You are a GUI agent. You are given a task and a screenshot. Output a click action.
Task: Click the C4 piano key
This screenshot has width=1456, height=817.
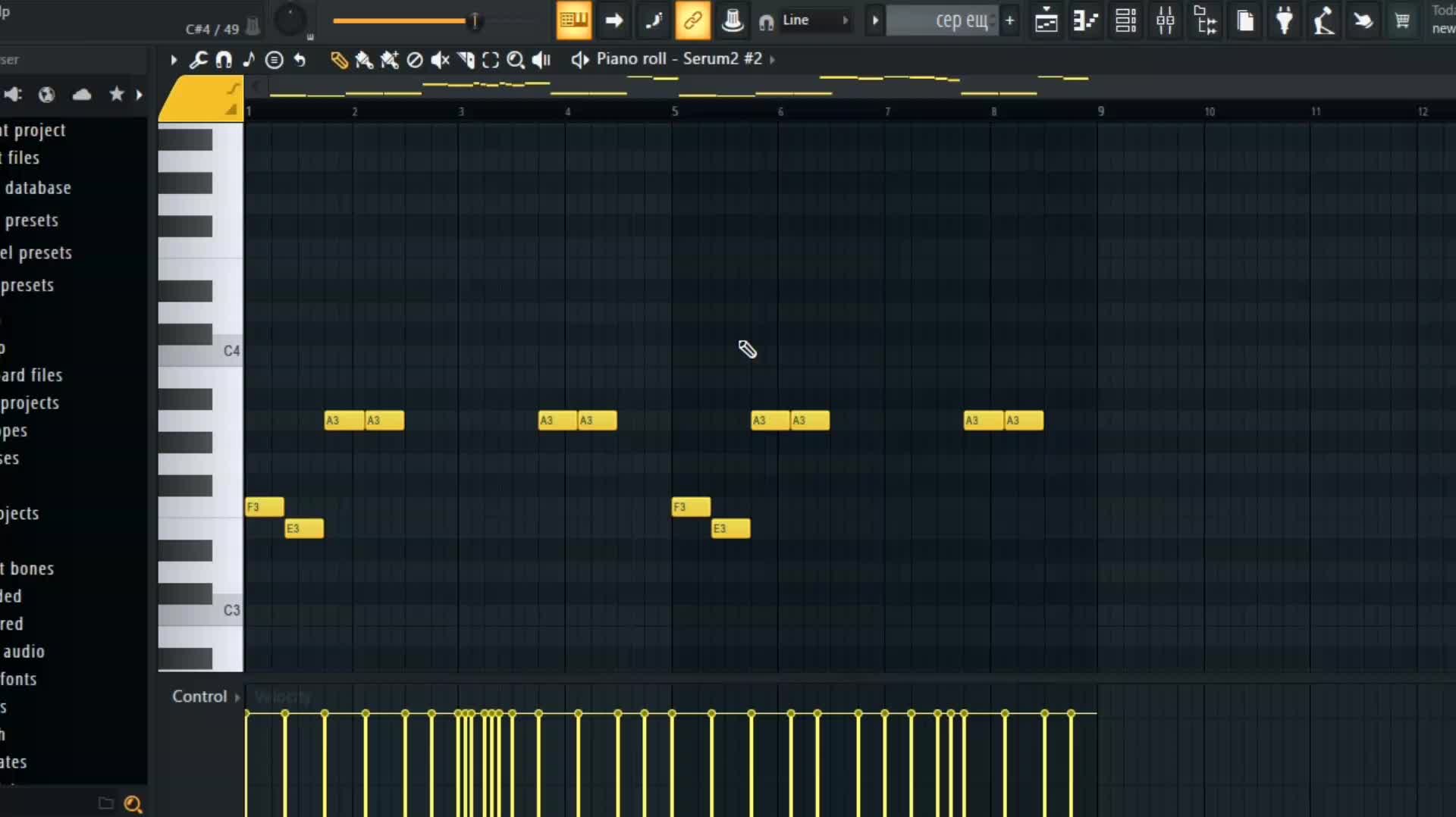(200, 351)
